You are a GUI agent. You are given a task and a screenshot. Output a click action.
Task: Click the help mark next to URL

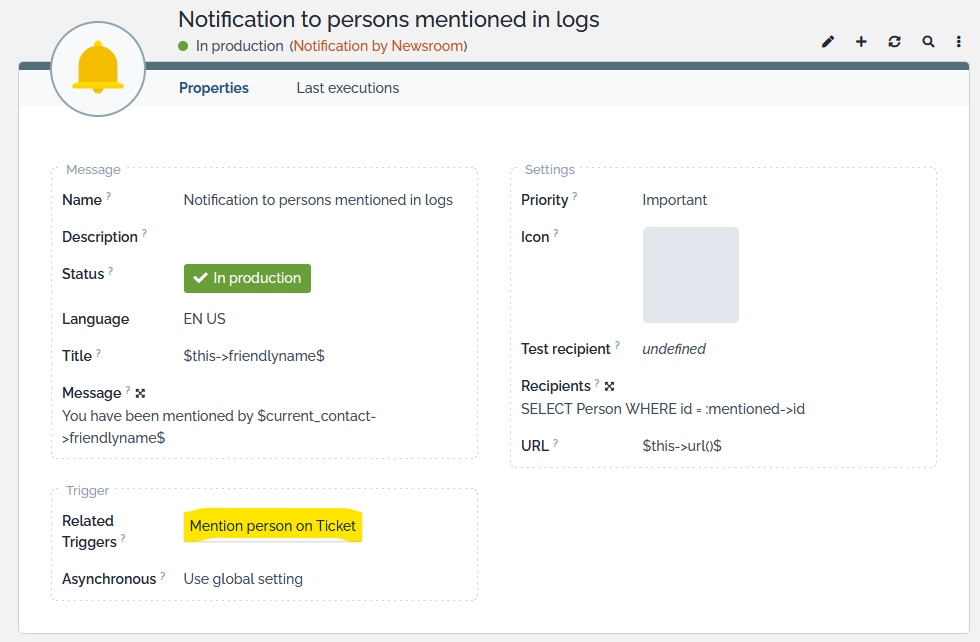click(556, 443)
